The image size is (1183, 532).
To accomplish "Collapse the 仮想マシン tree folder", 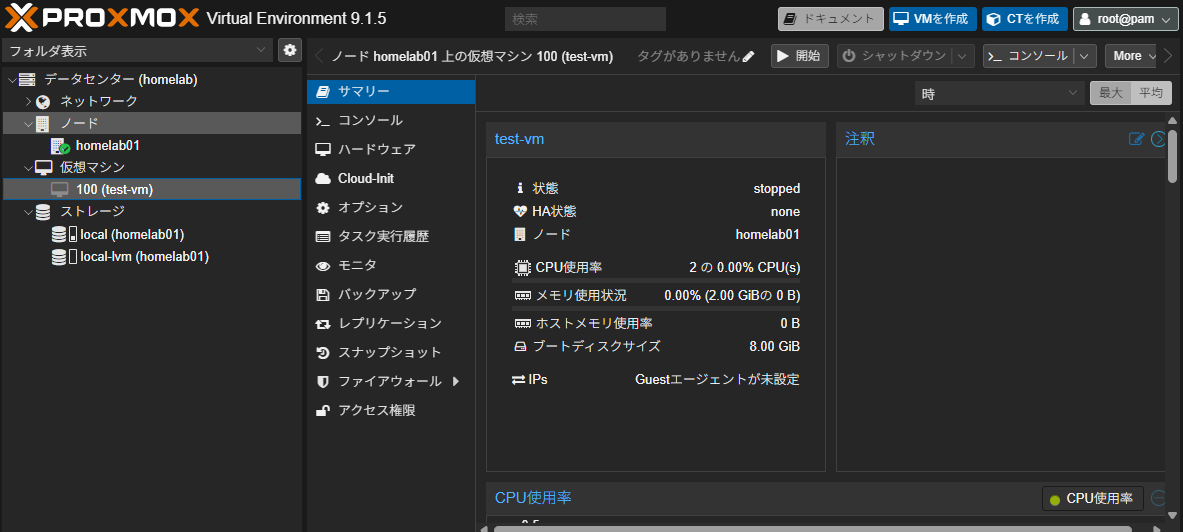I will click(x=29, y=168).
